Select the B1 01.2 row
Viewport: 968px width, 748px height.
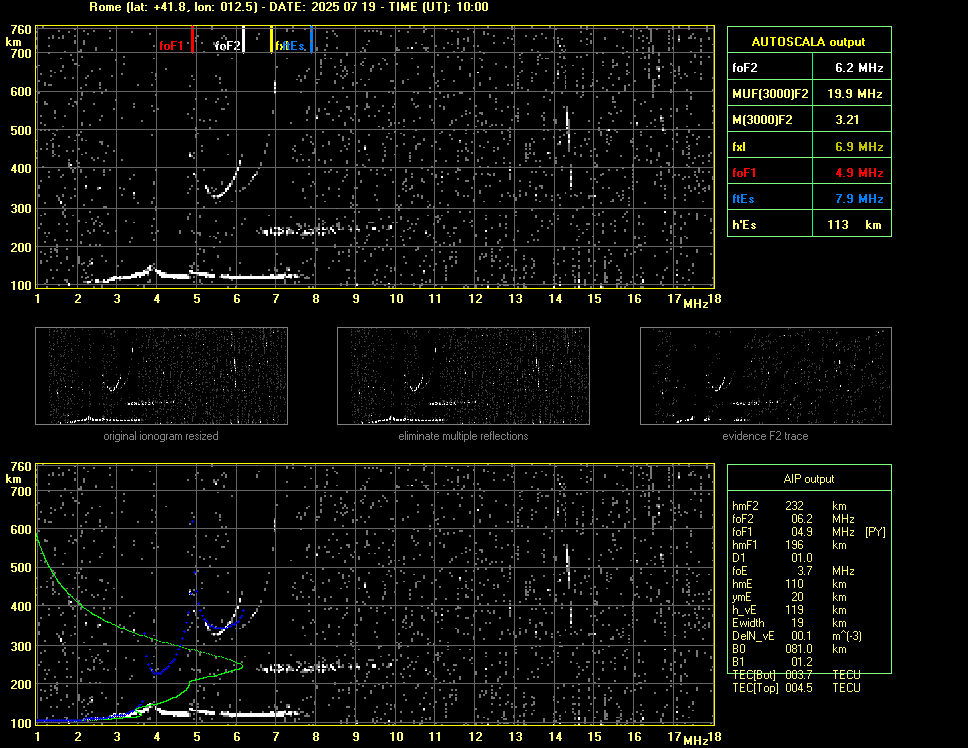[772, 661]
